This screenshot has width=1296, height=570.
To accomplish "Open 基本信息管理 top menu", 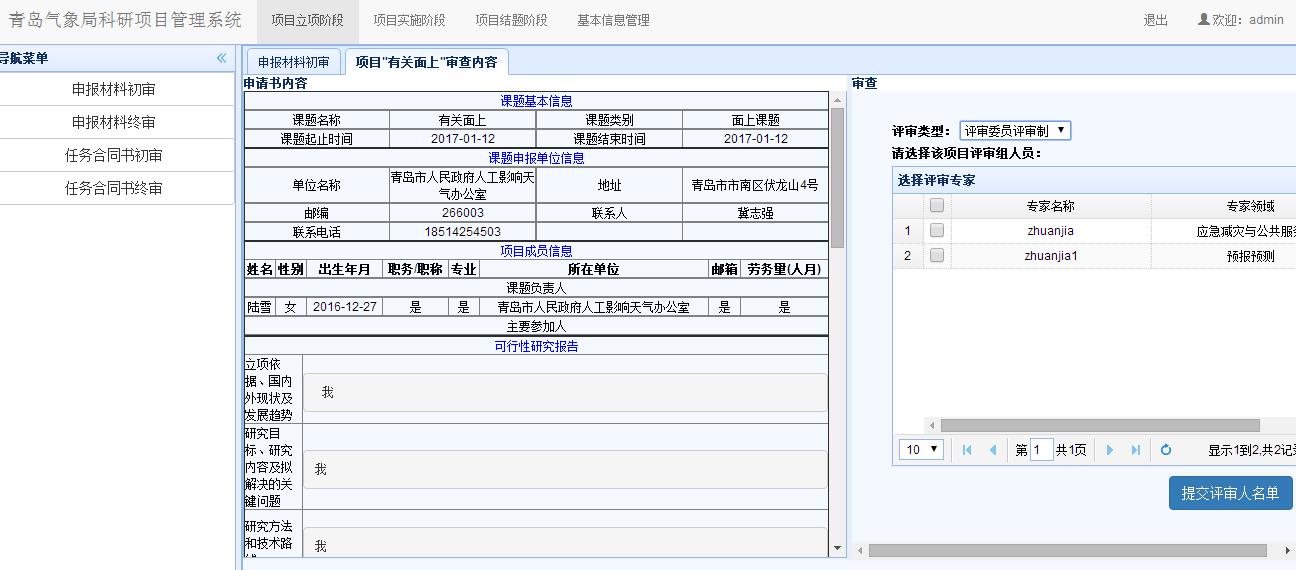I will (613, 20).
